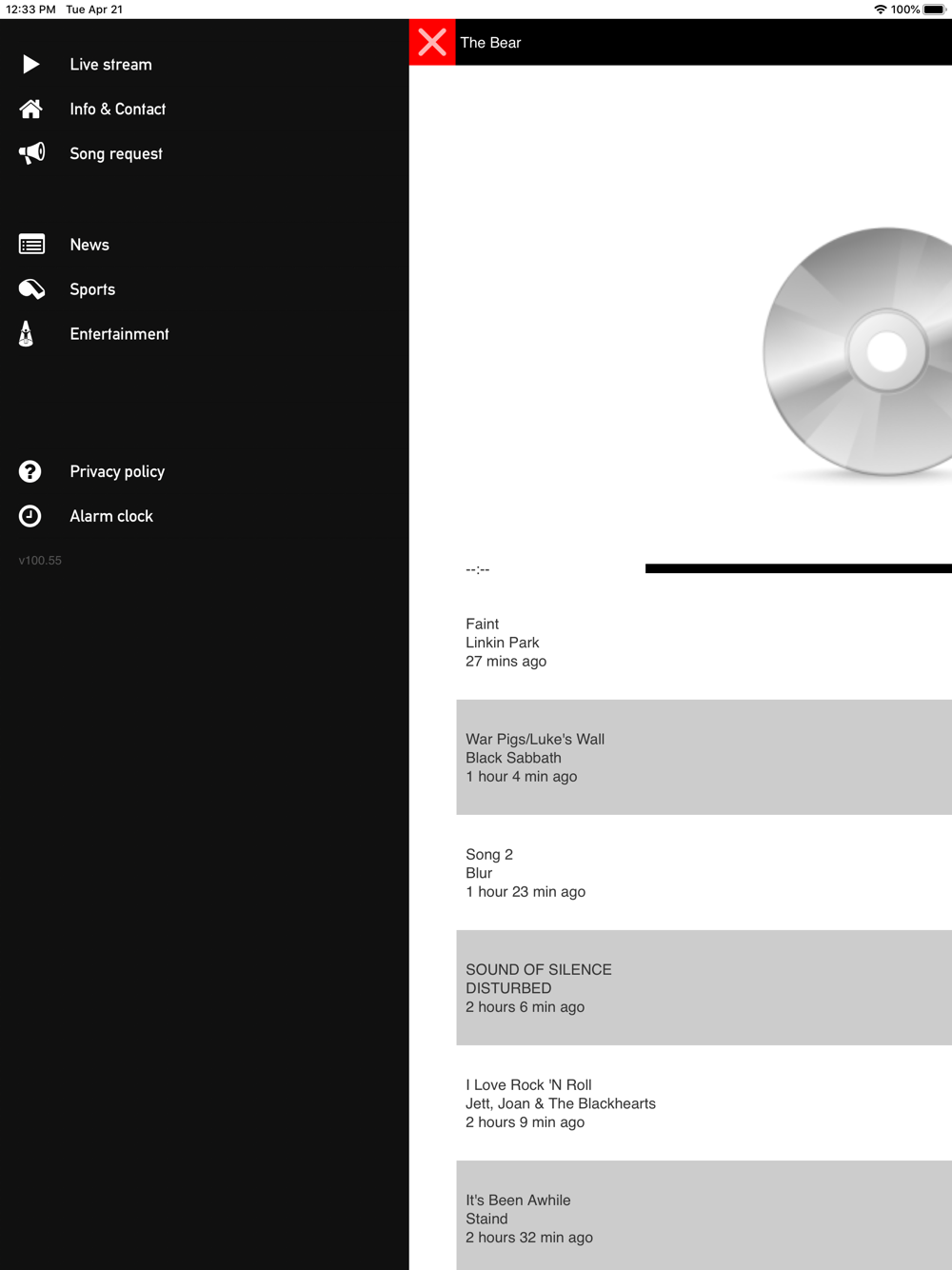Select Entertainment from the menu
The width and height of the screenshot is (952, 1270).
click(205, 334)
